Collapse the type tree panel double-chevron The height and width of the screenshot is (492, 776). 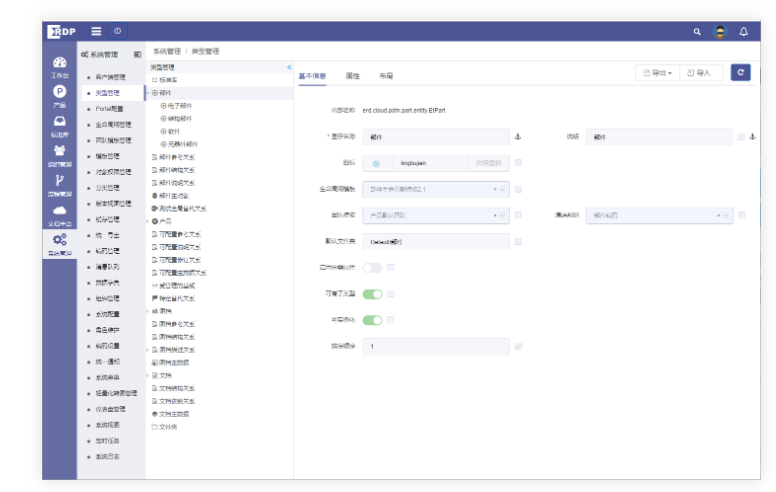point(289,66)
